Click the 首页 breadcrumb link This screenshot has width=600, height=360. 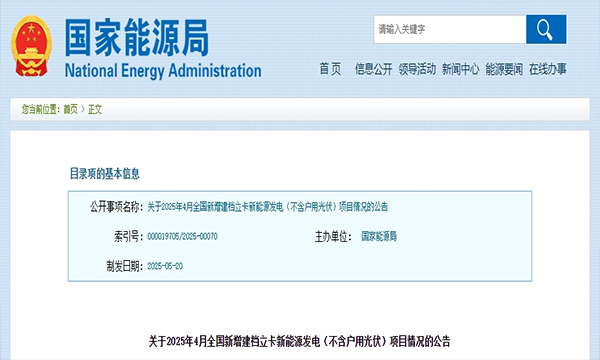[70, 109]
